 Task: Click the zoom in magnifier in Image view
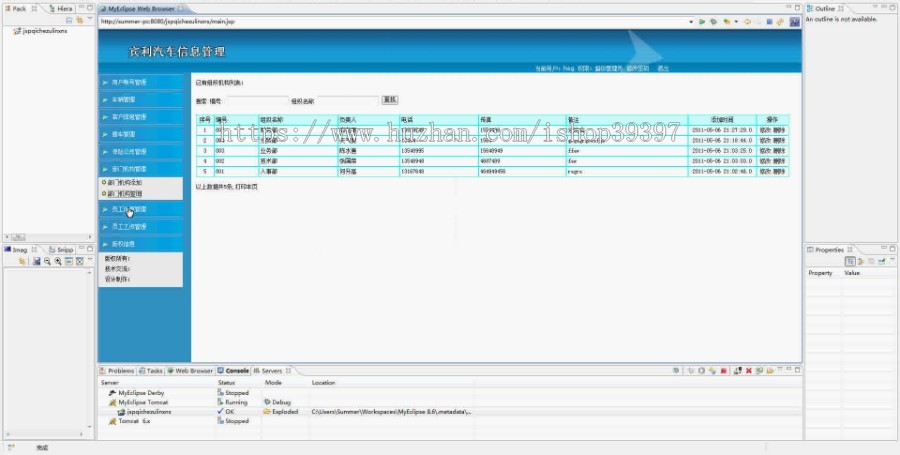tap(58, 261)
